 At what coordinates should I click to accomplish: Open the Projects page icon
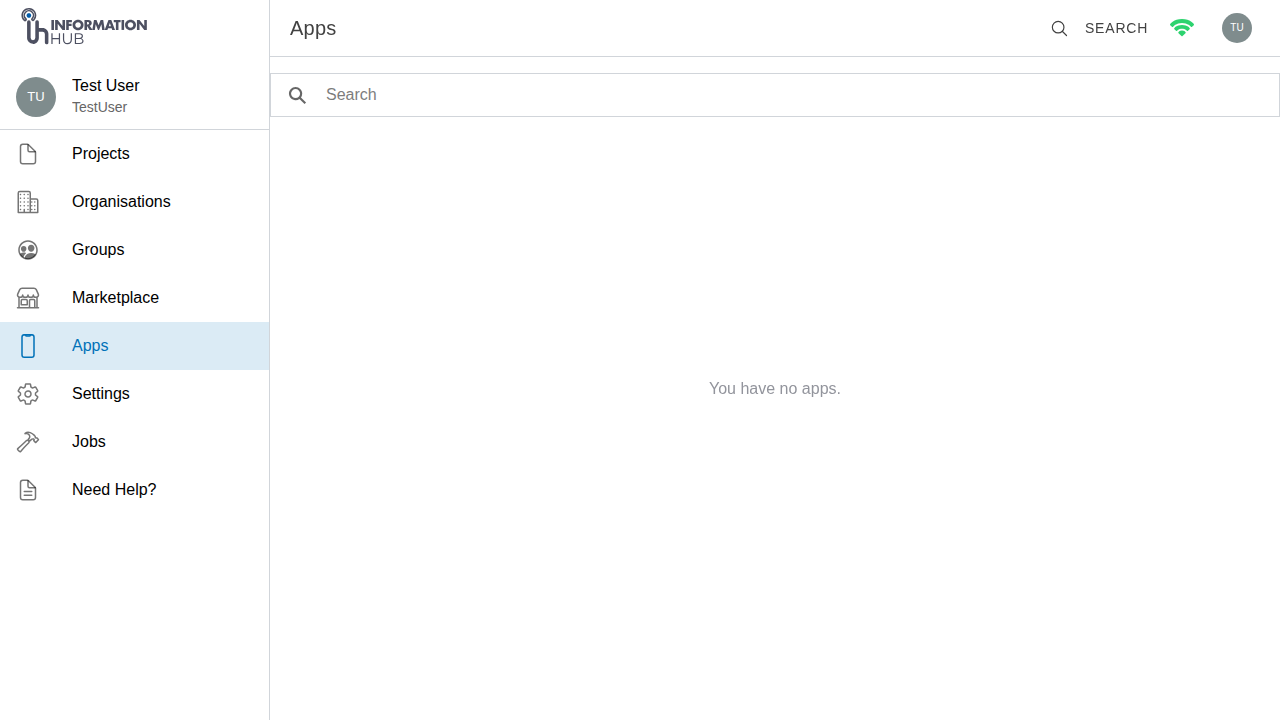(28, 154)
